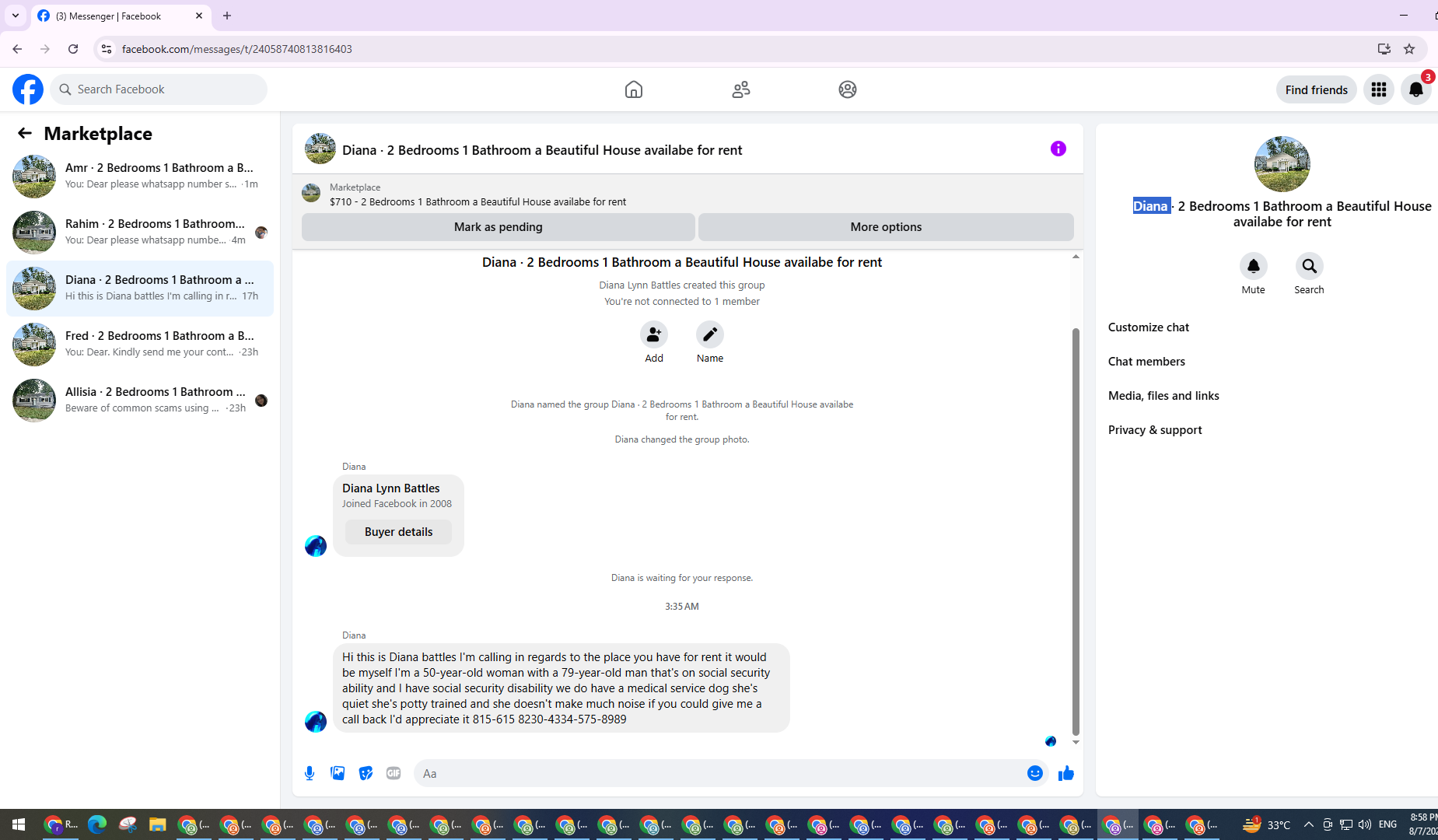Open the Fred conversation

[140, 345]
